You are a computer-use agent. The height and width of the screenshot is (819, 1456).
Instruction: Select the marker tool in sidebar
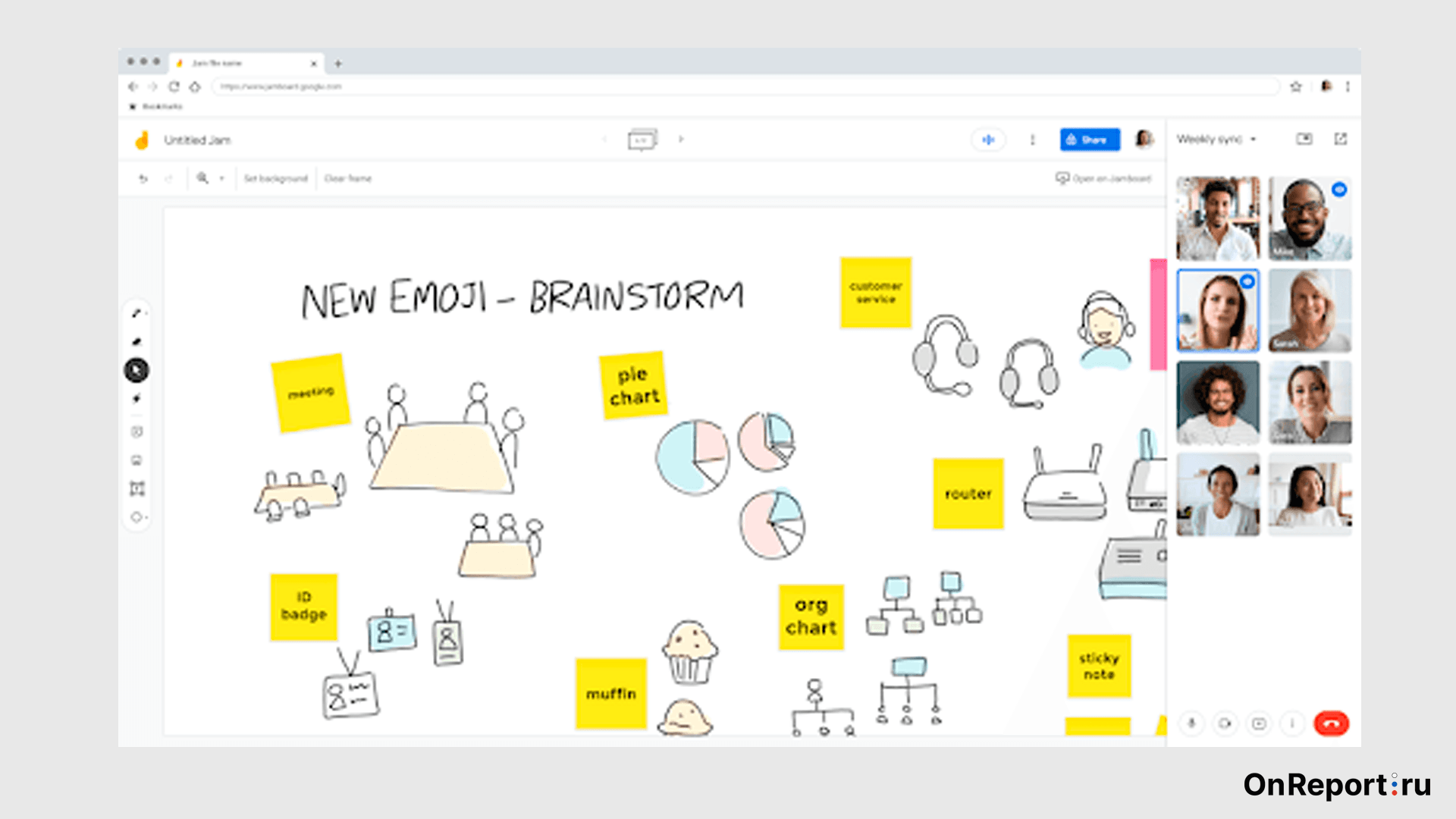pos(139,341)
